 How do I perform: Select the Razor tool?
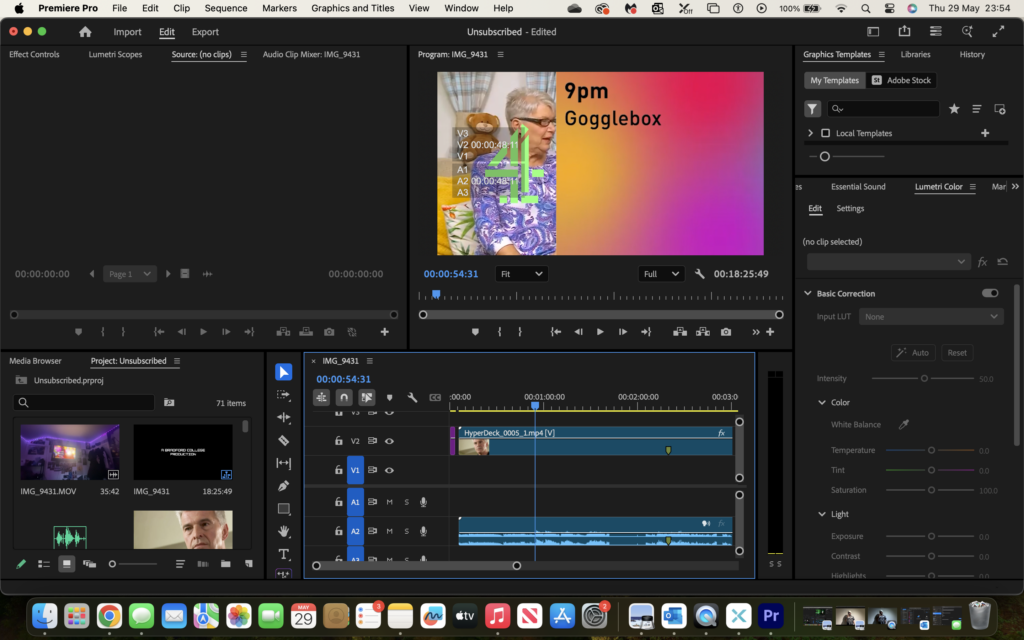[283, 440]
